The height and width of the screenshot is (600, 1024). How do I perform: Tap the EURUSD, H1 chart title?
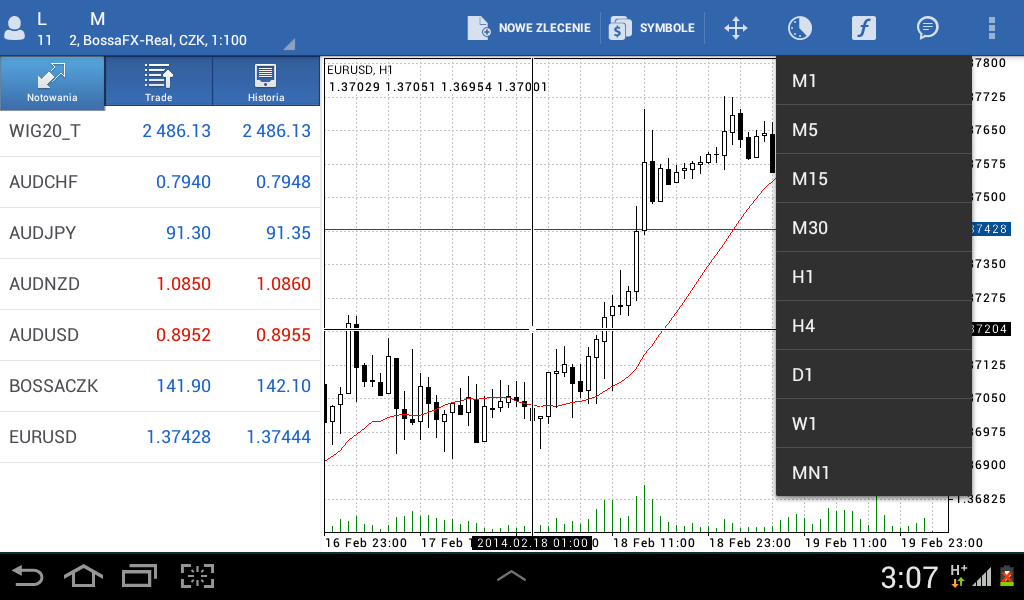[x=360, y=70]
